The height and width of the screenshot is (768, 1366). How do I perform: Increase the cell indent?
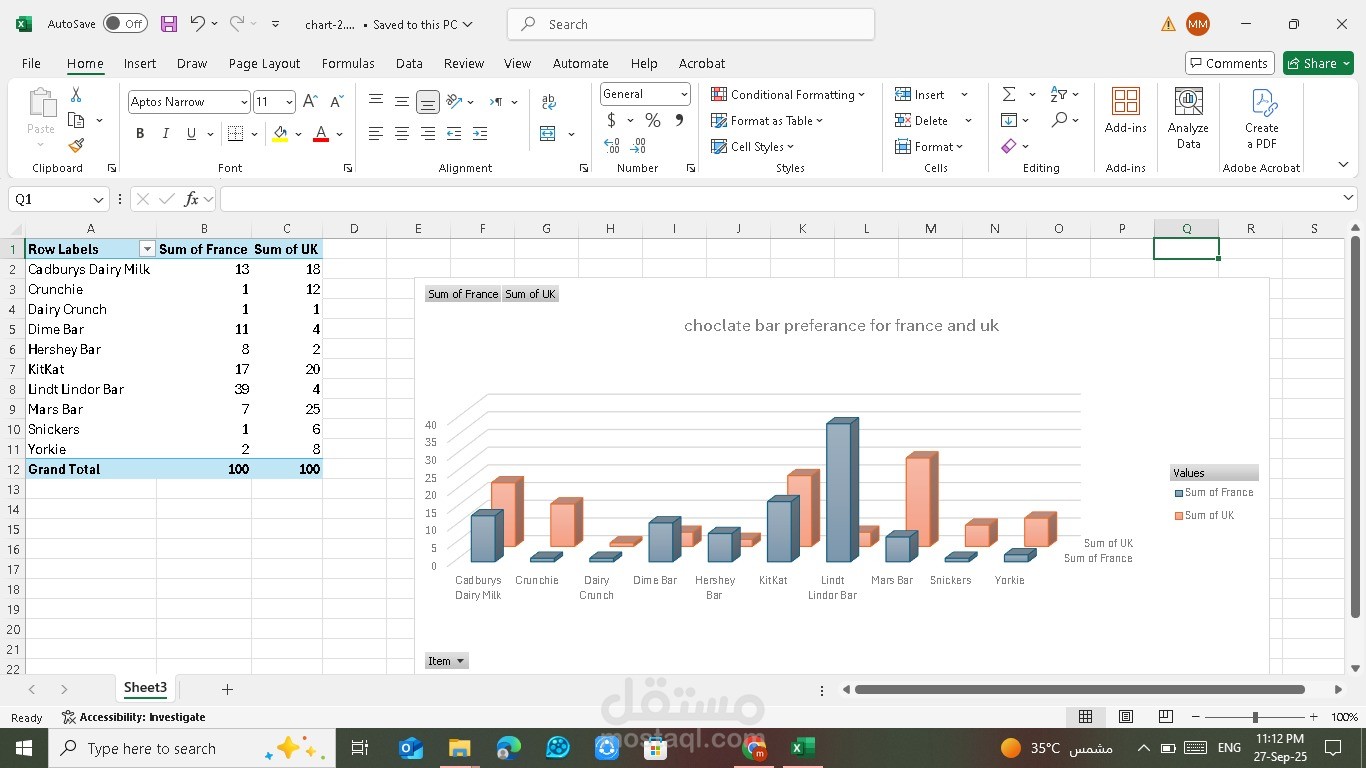coord(480,134)
